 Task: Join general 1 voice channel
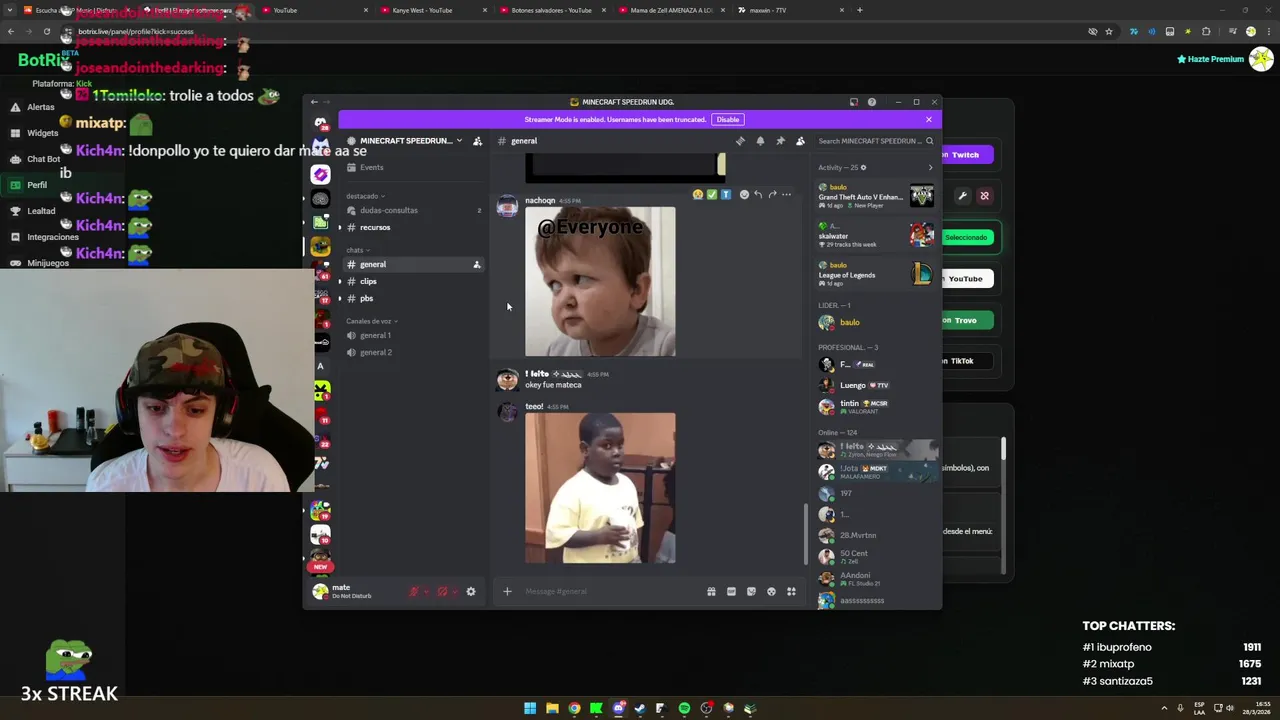[x=413, y=335]
